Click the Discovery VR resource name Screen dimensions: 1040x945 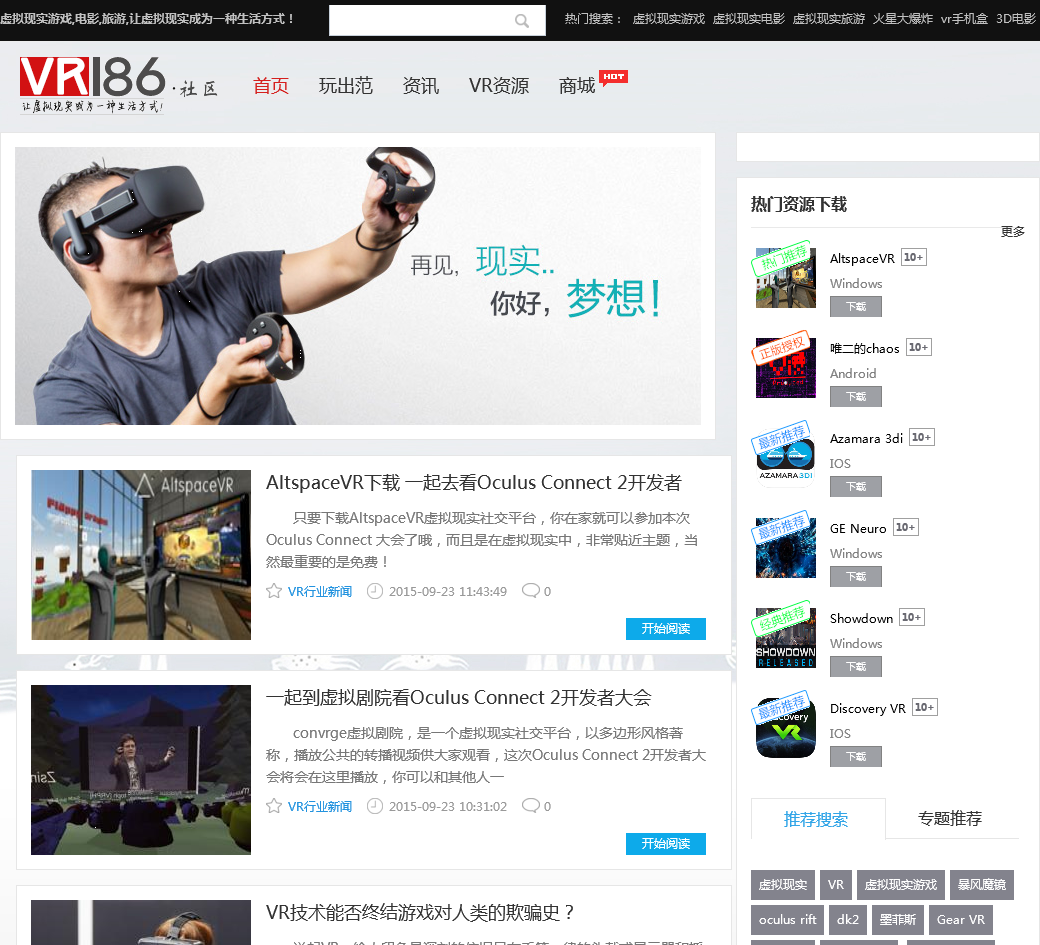868,709
